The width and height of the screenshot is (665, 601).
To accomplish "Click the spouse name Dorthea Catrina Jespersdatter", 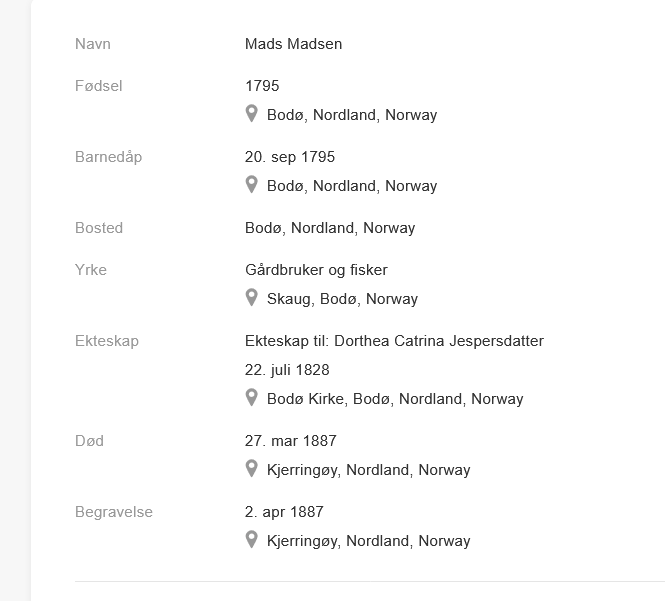I will click(x=439, y=341).
